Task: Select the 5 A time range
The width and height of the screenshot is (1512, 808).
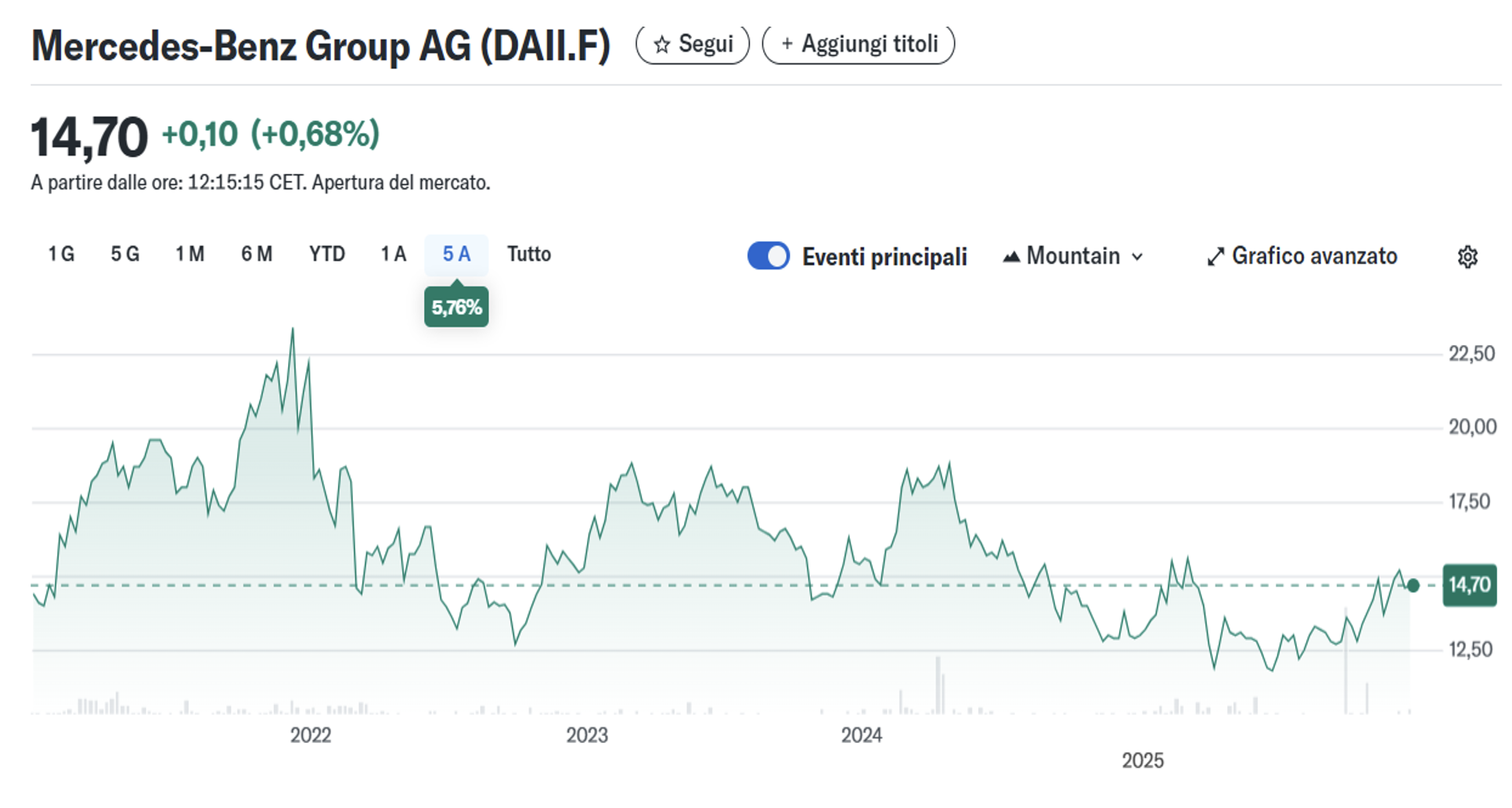Action: pos(456,254)
